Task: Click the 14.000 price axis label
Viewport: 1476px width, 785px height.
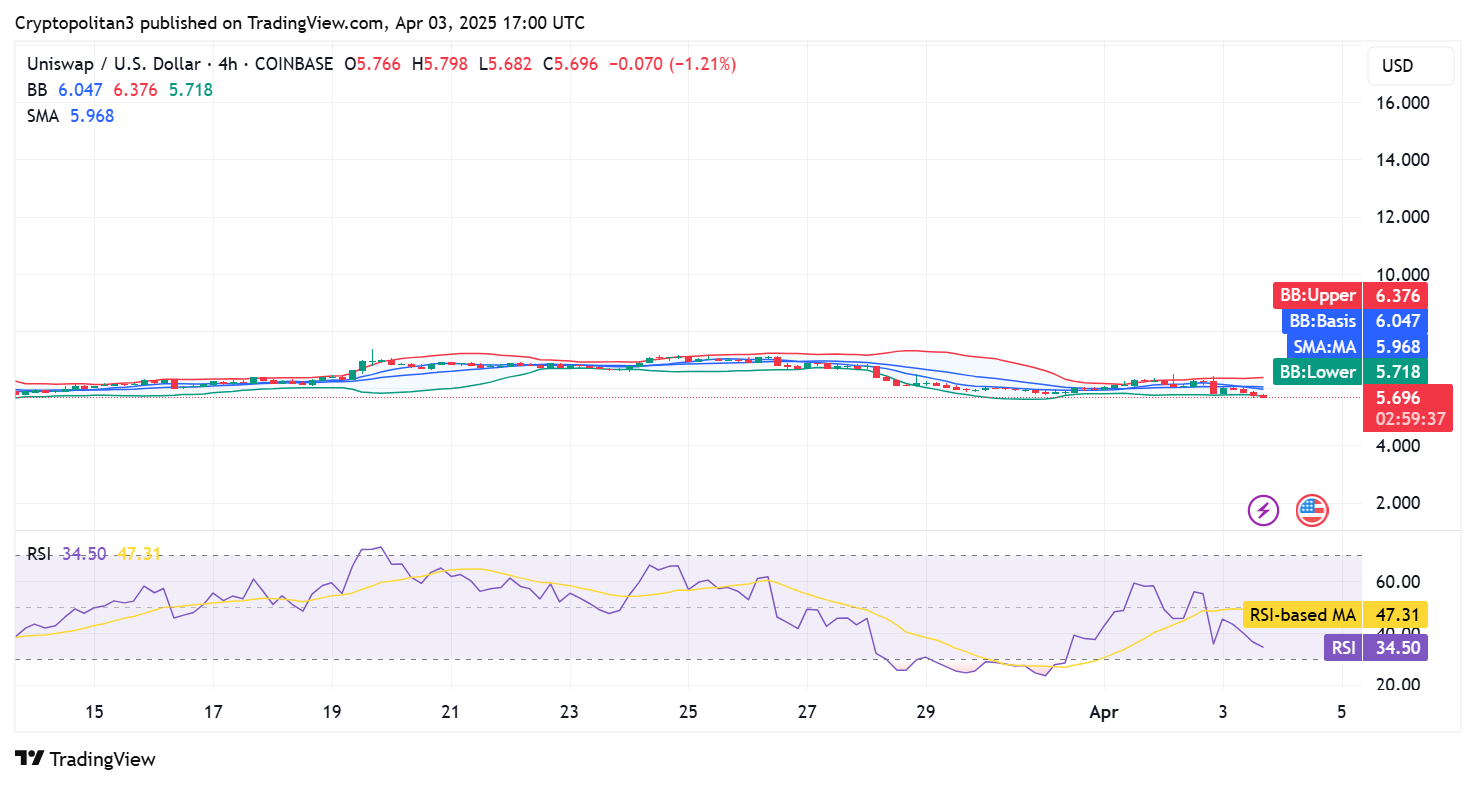Action: point(1402,160)
